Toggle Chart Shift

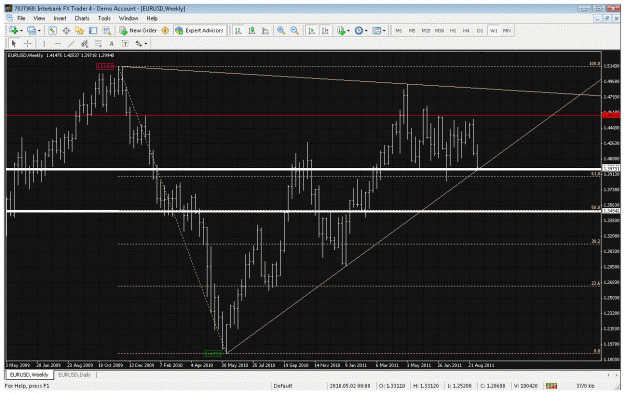(x=325, y=31)
